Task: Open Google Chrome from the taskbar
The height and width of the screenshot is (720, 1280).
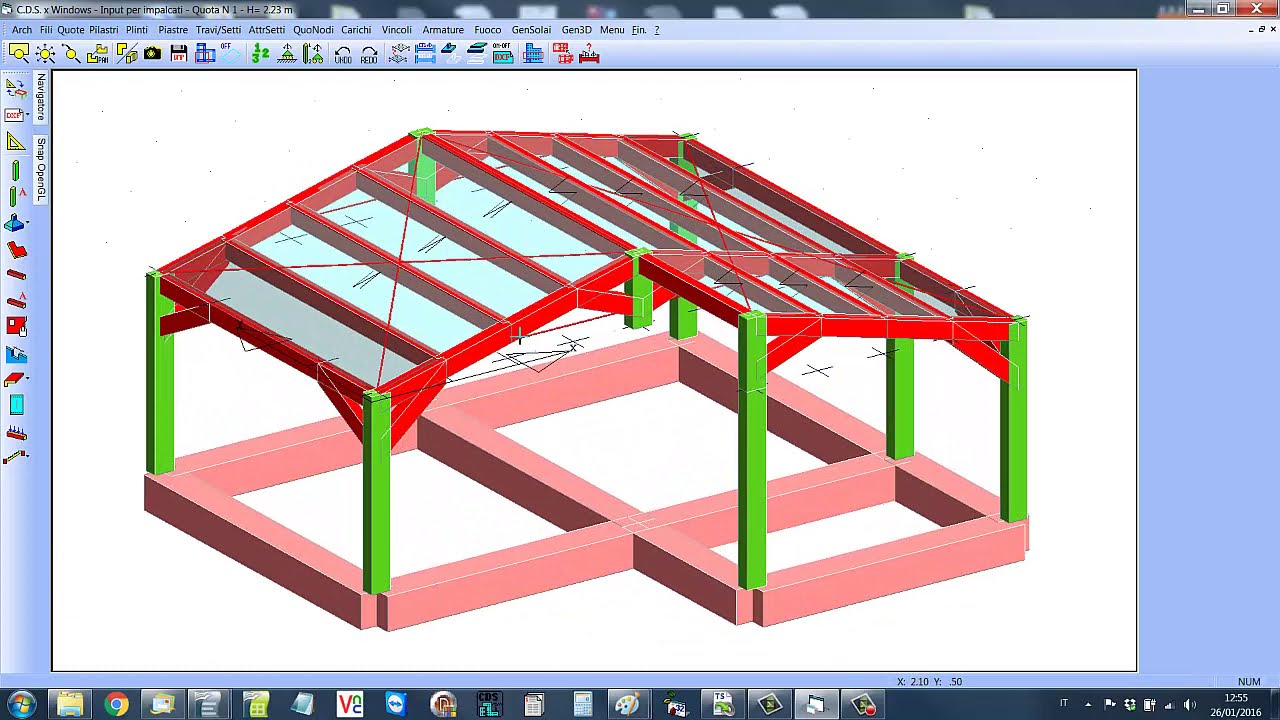Action: [116, 705]
